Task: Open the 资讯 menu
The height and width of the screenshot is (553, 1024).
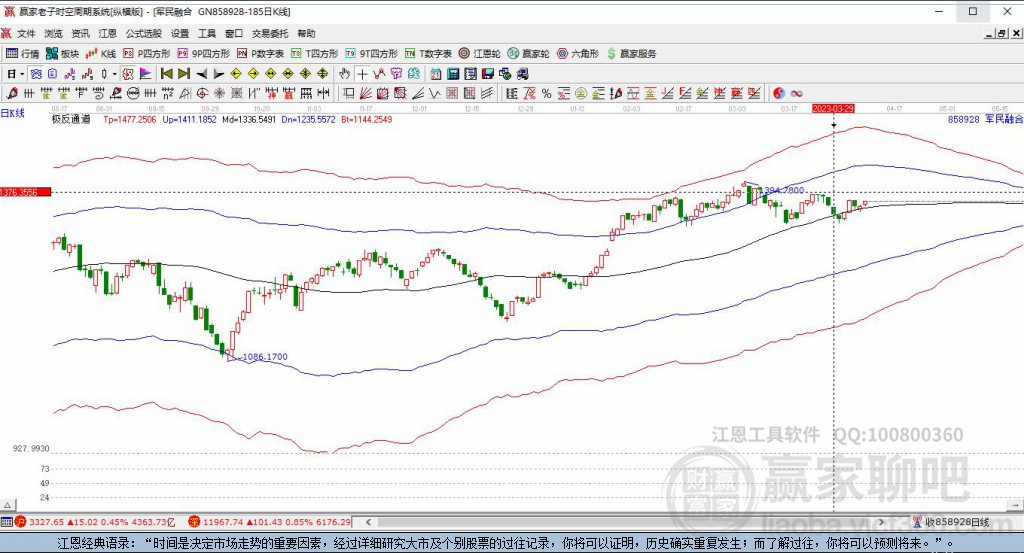Action: tap(80, 33)
